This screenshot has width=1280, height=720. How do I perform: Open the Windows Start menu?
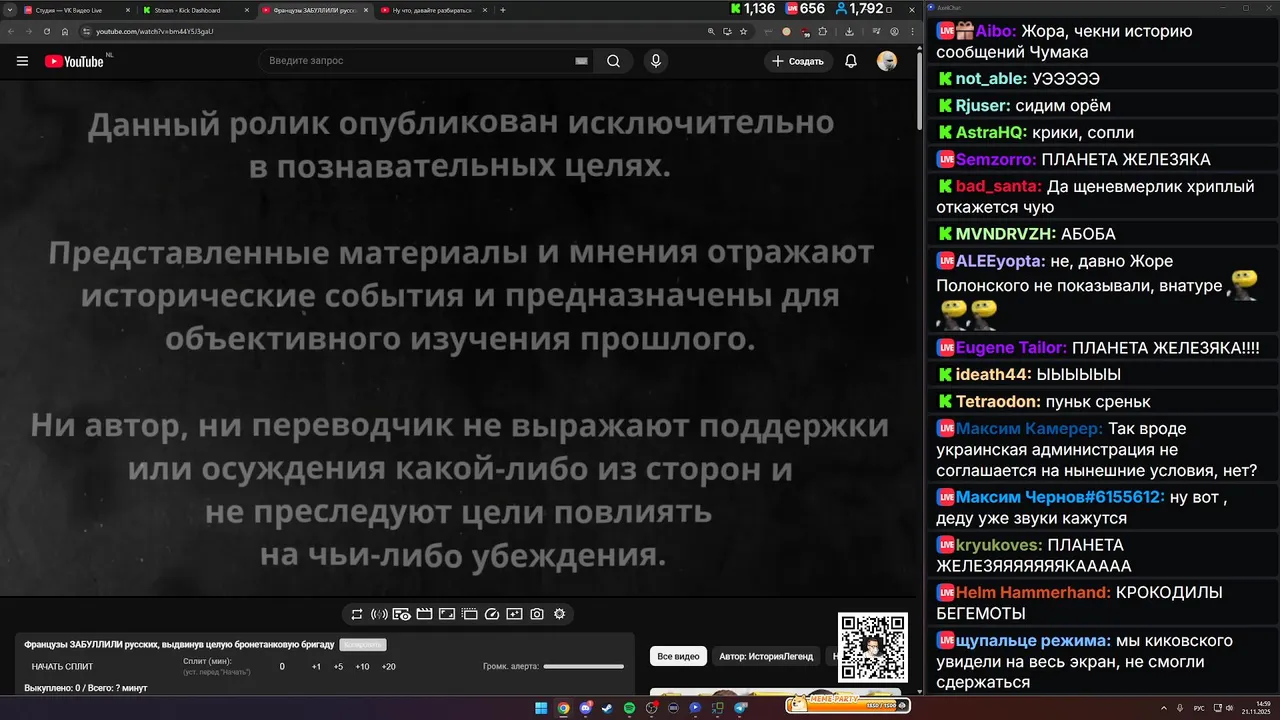pyautogui.click(x=541, y=707)
